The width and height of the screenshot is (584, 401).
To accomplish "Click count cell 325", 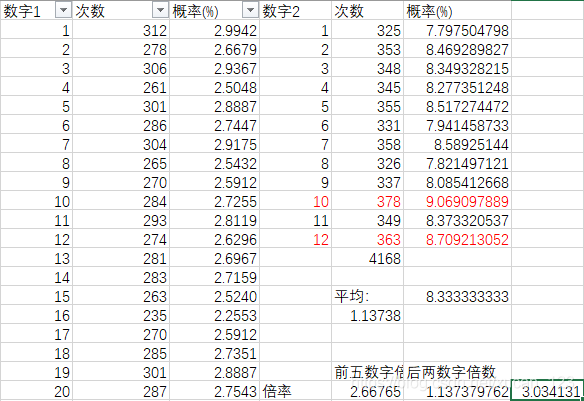I will [x=367, y=30].
